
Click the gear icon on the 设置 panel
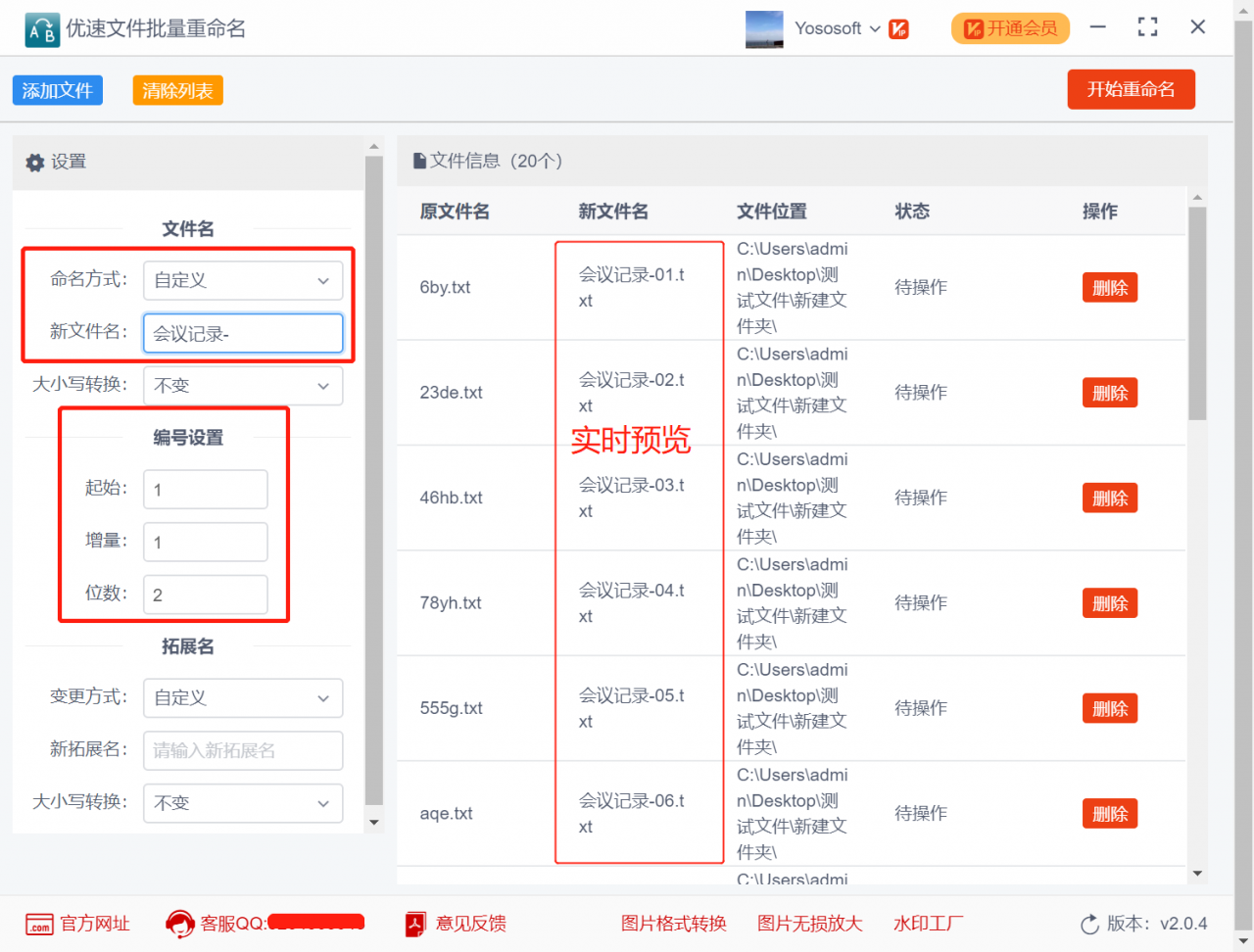tap(34, 162)
